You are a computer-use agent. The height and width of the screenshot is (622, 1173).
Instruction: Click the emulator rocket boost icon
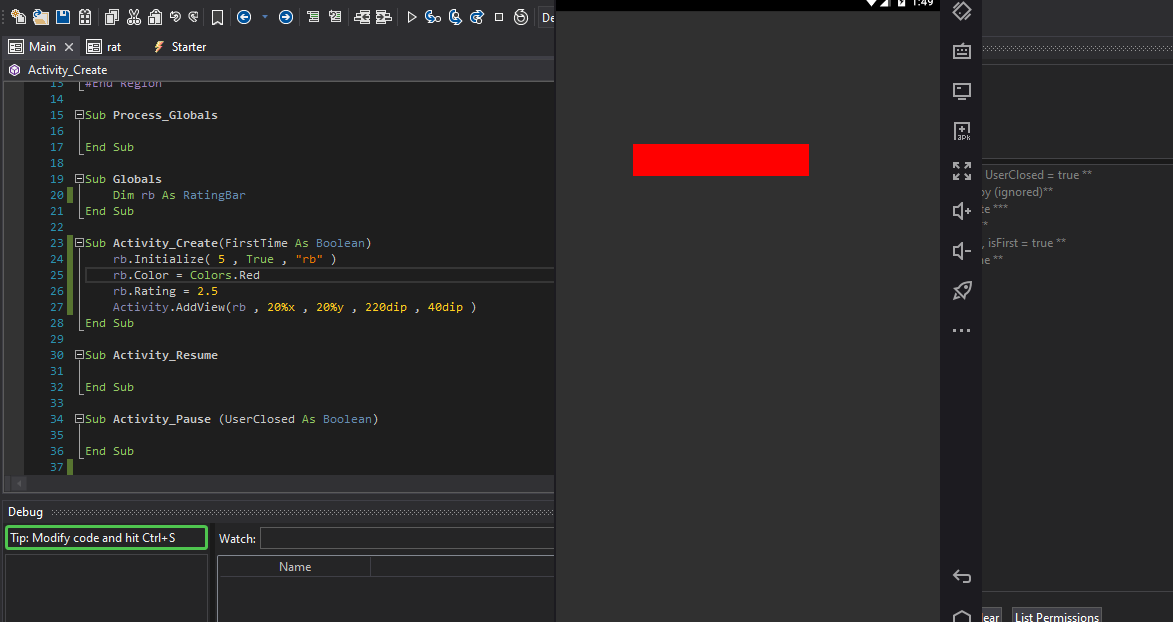[x=962, y=290]
